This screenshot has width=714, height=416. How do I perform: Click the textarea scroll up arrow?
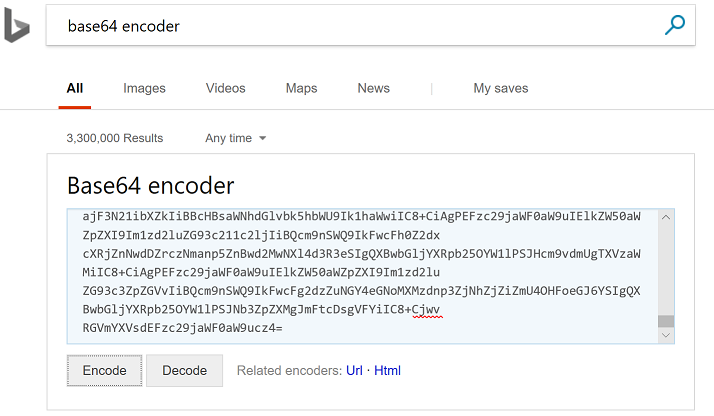click(x=666, y=217)
